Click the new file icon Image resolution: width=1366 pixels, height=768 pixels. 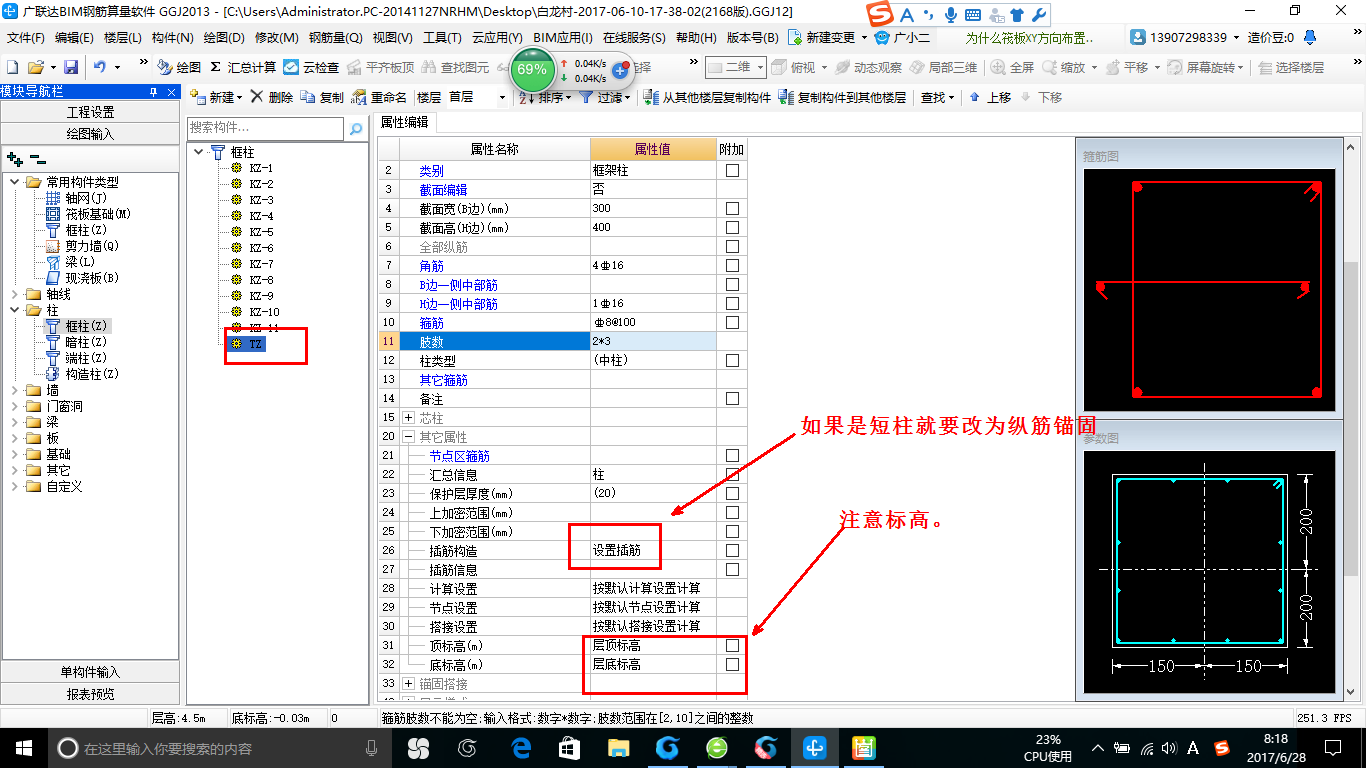point(12,67)
